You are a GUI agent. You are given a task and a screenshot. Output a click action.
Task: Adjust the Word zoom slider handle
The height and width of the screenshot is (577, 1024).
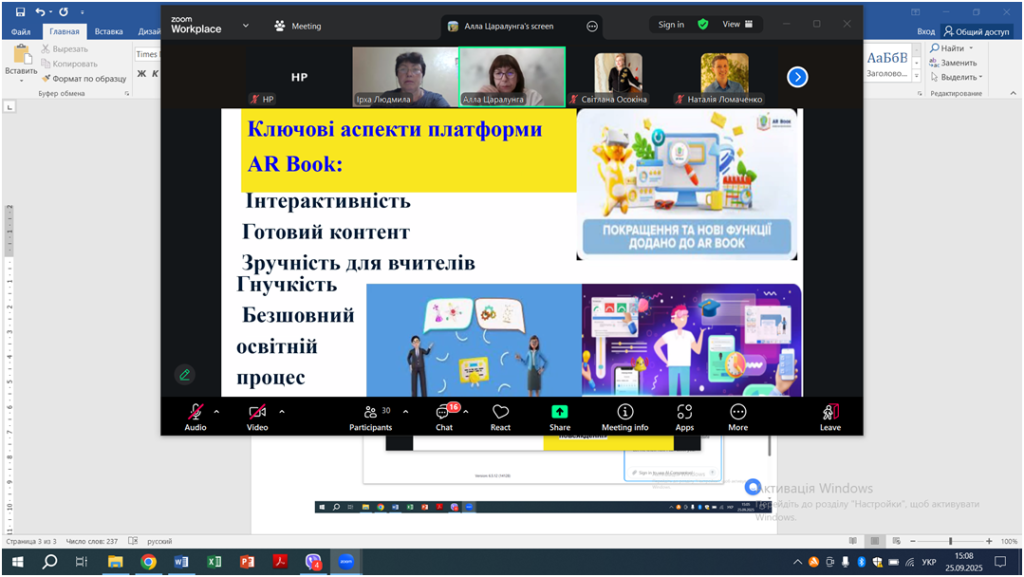(950, 541)
